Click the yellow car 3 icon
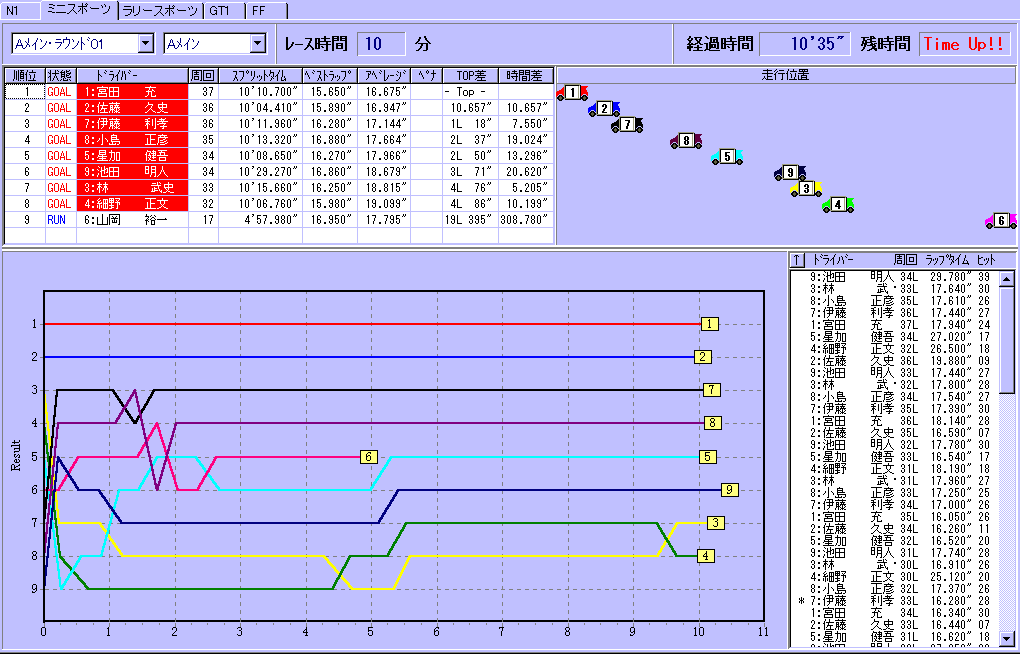1020x654 pixels. click(x=806, y=189)
